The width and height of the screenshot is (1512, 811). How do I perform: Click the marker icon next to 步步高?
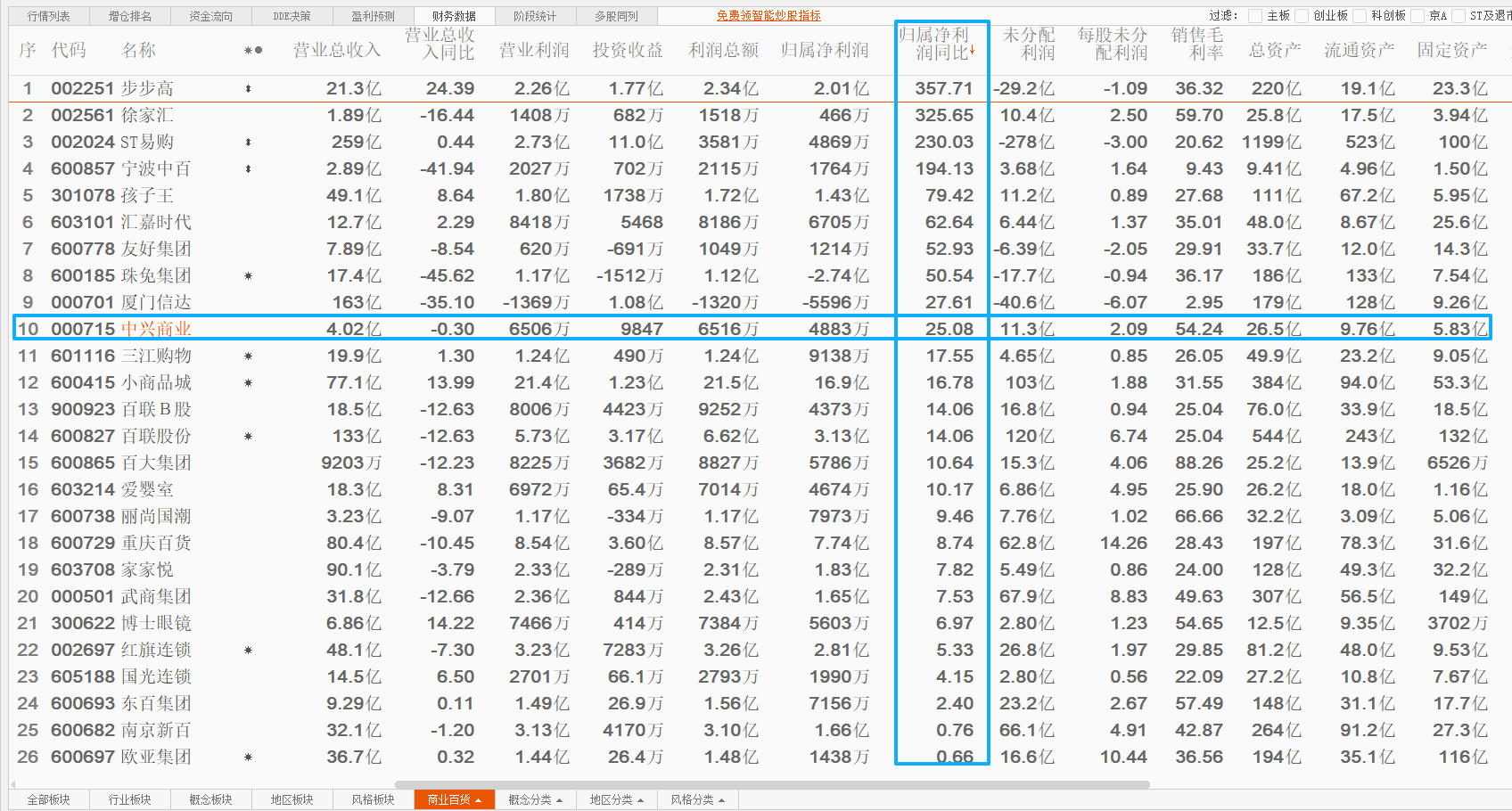point(248,88)
